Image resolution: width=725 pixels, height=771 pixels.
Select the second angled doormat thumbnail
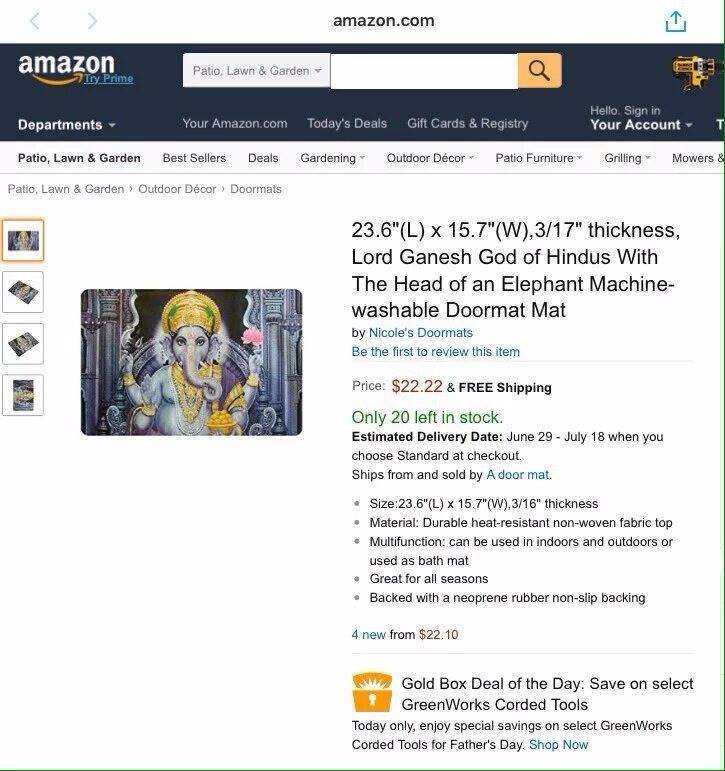coord(23,292)
